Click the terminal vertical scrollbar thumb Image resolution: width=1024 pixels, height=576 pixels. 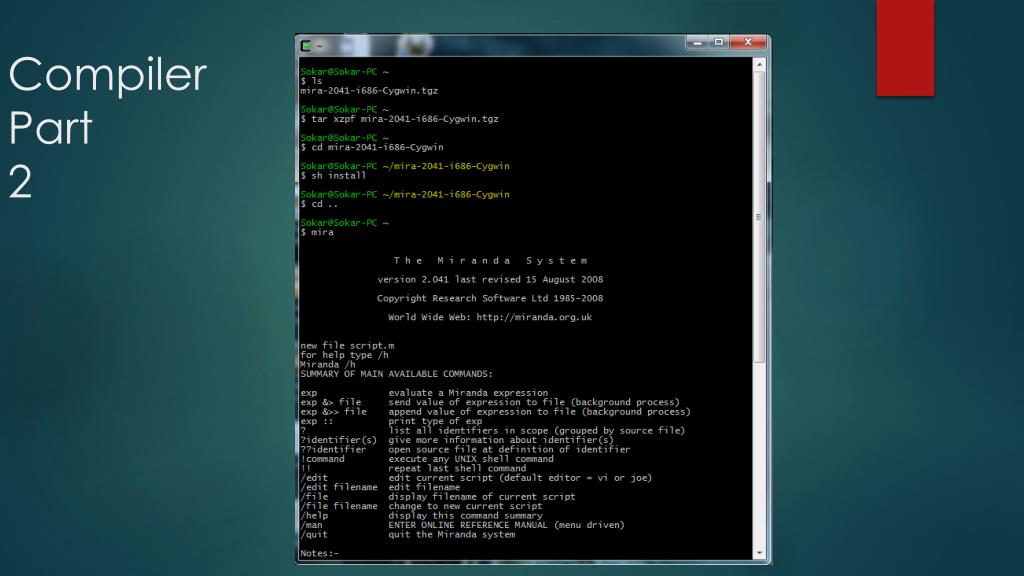[759, 217]
